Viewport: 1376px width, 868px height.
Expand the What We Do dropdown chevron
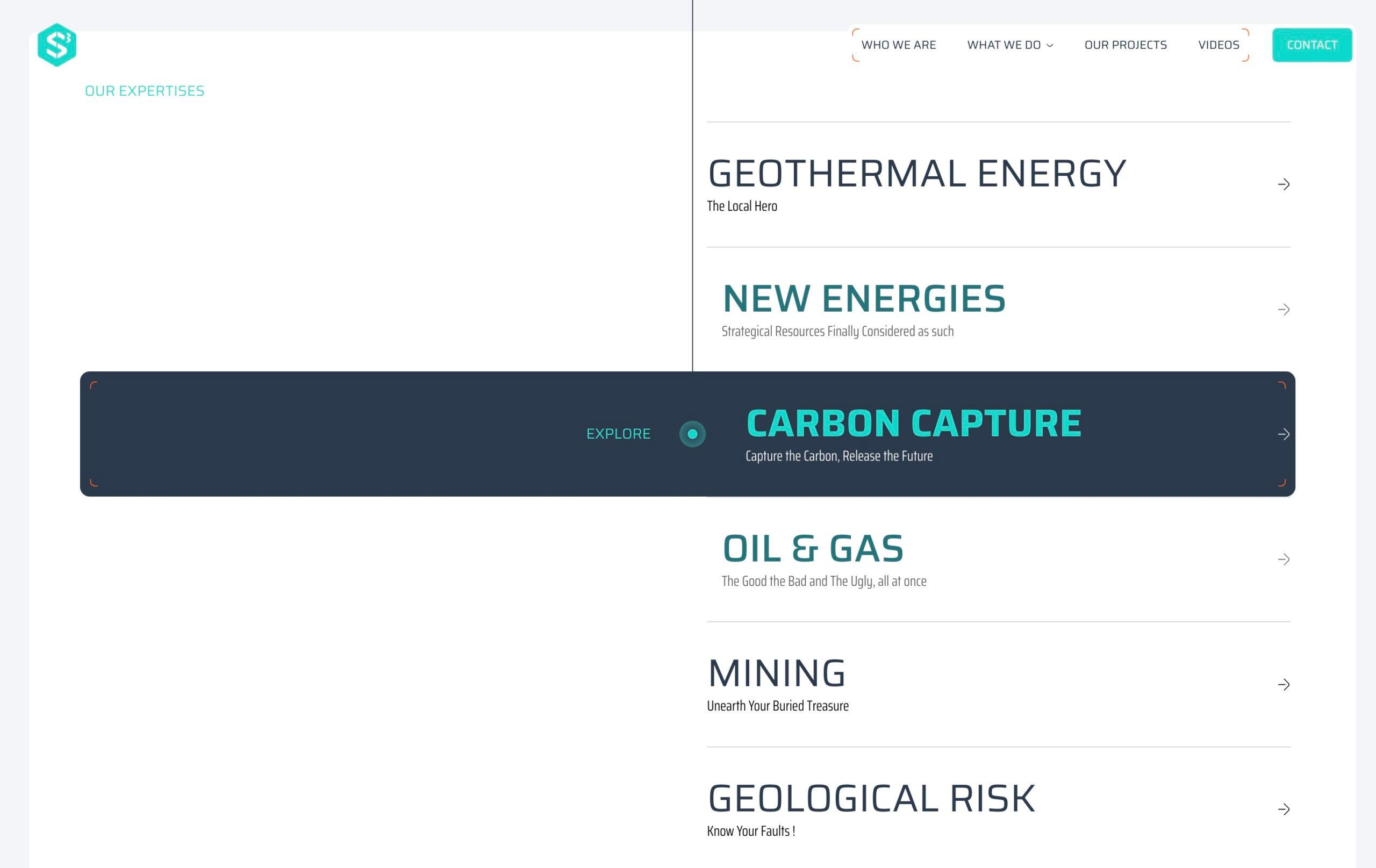pos(1050,45)
